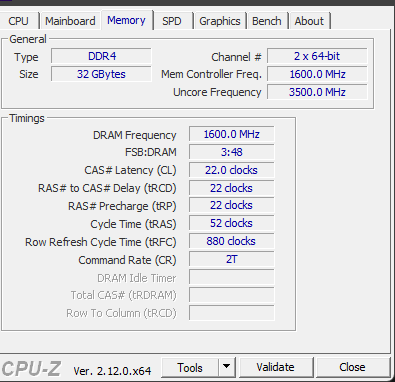
Task: Open the About tab
Action: 309,21
